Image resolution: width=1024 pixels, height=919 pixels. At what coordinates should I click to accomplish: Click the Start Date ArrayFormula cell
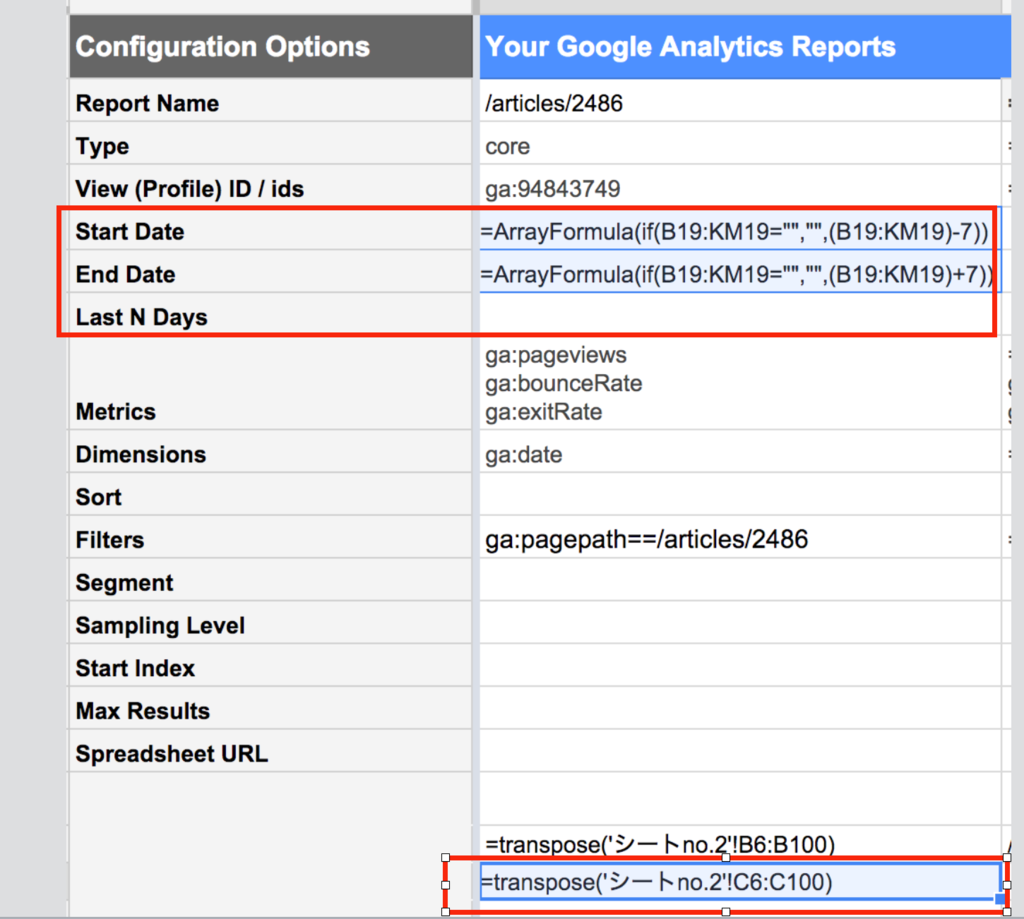click(x=740, y=231)
